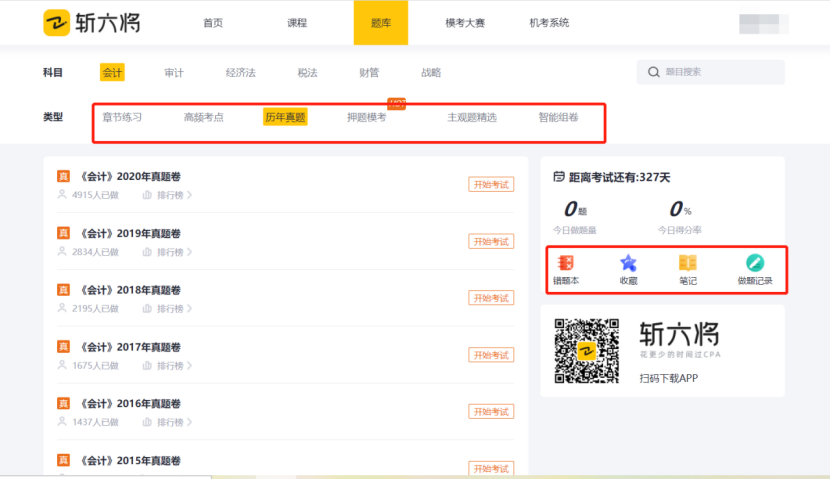
Task: Open the 笔记 notes icon
Action: [x=688, y=270]
